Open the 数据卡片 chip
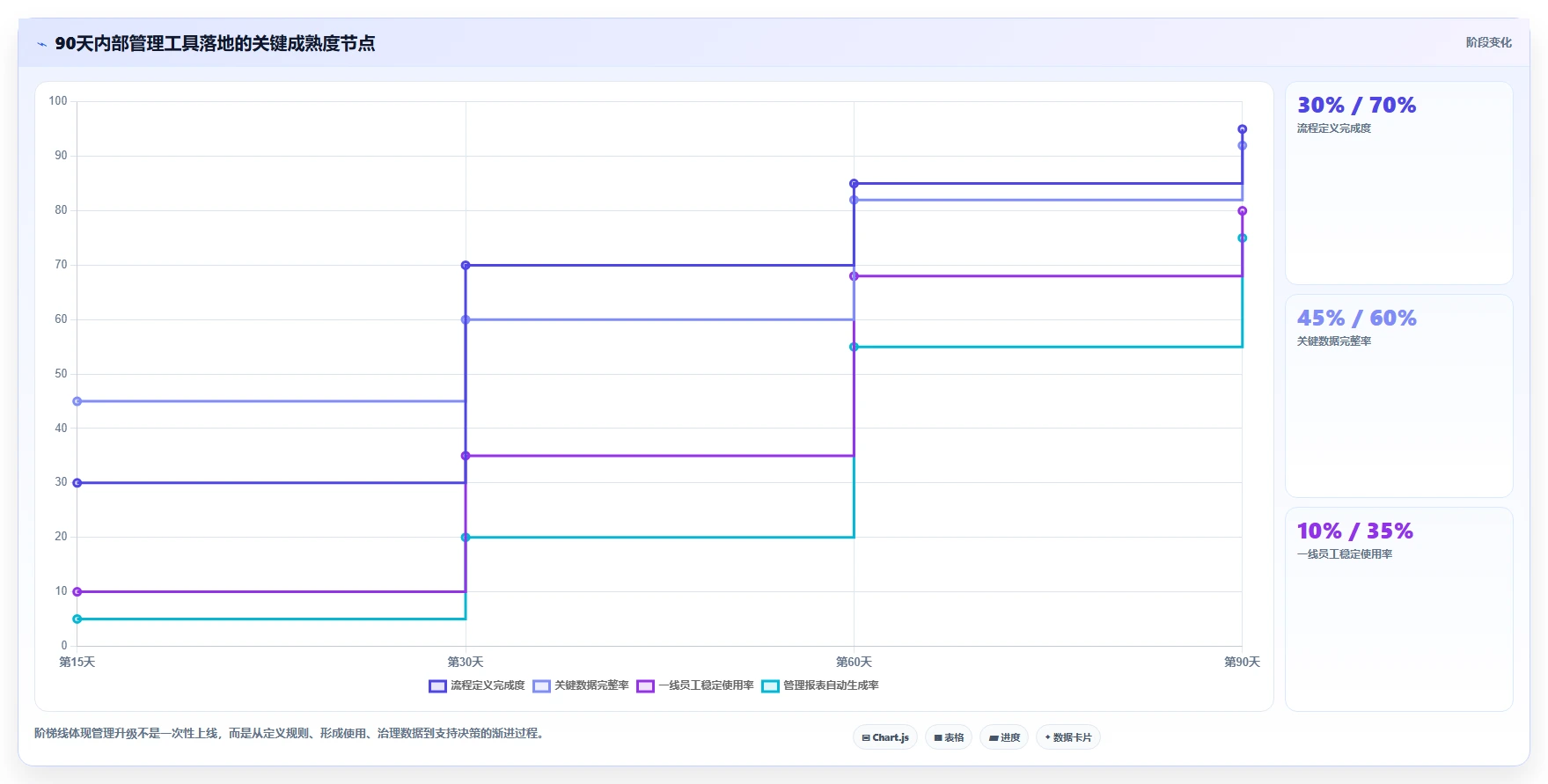The image size is (1548, 784). pyautogui.click(x=1068, y=737)
